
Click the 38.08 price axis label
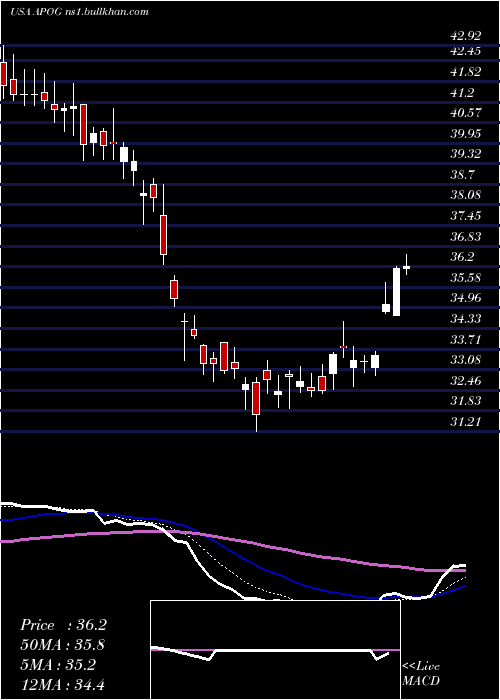[x=466, y=195]
